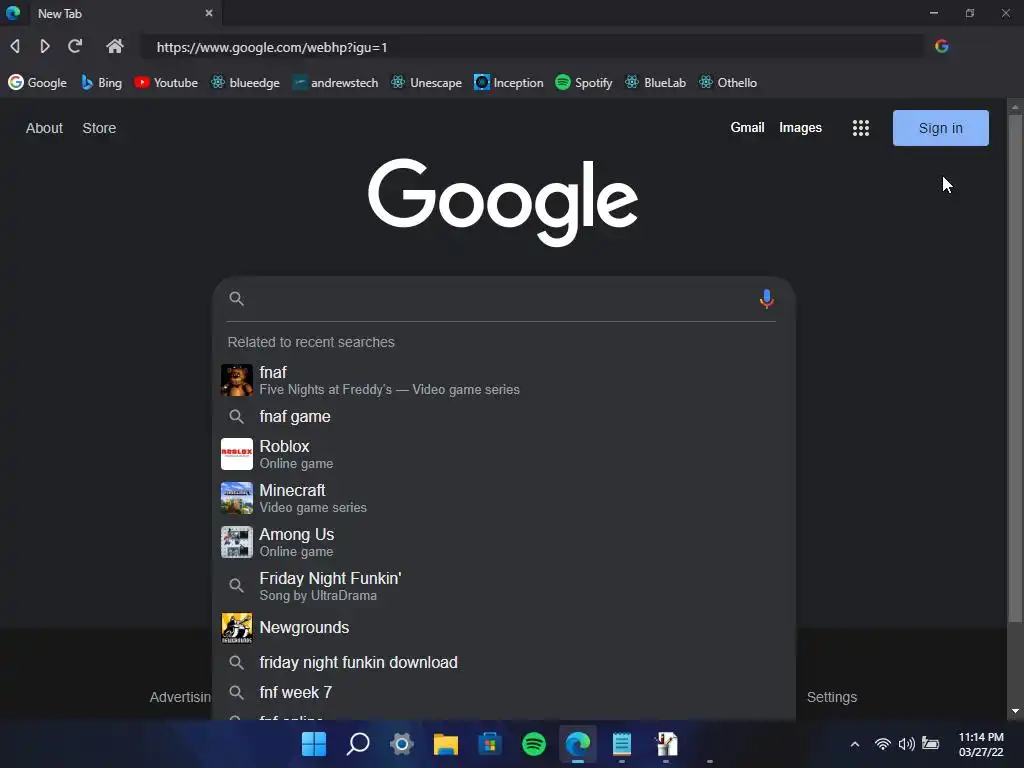Select the Roblox suggestion
The height and width of the screenshot is (768, 1024).
[504, 454]
